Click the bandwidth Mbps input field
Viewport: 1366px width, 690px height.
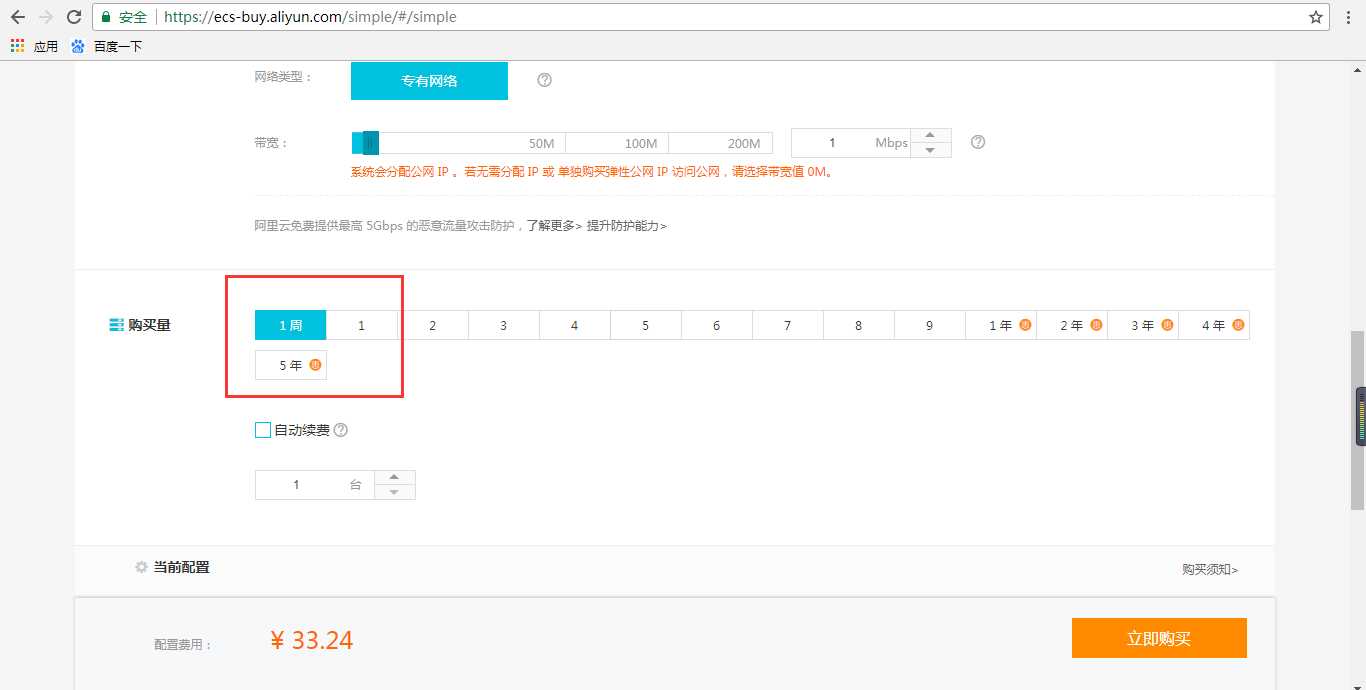tap(851, 143)
